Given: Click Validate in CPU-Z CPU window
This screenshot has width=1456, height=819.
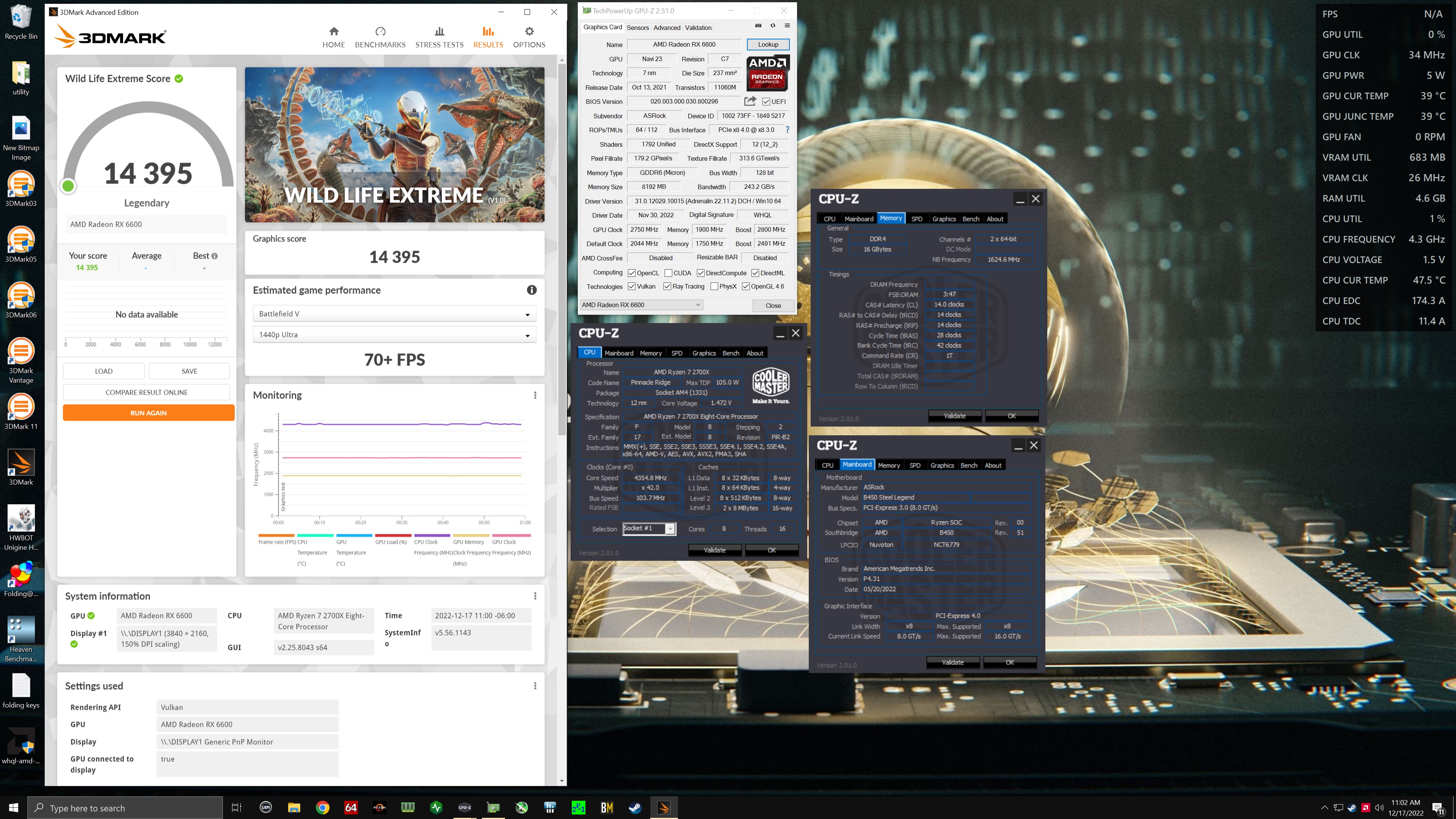Looking at the screenshot, I should [714, 550].
